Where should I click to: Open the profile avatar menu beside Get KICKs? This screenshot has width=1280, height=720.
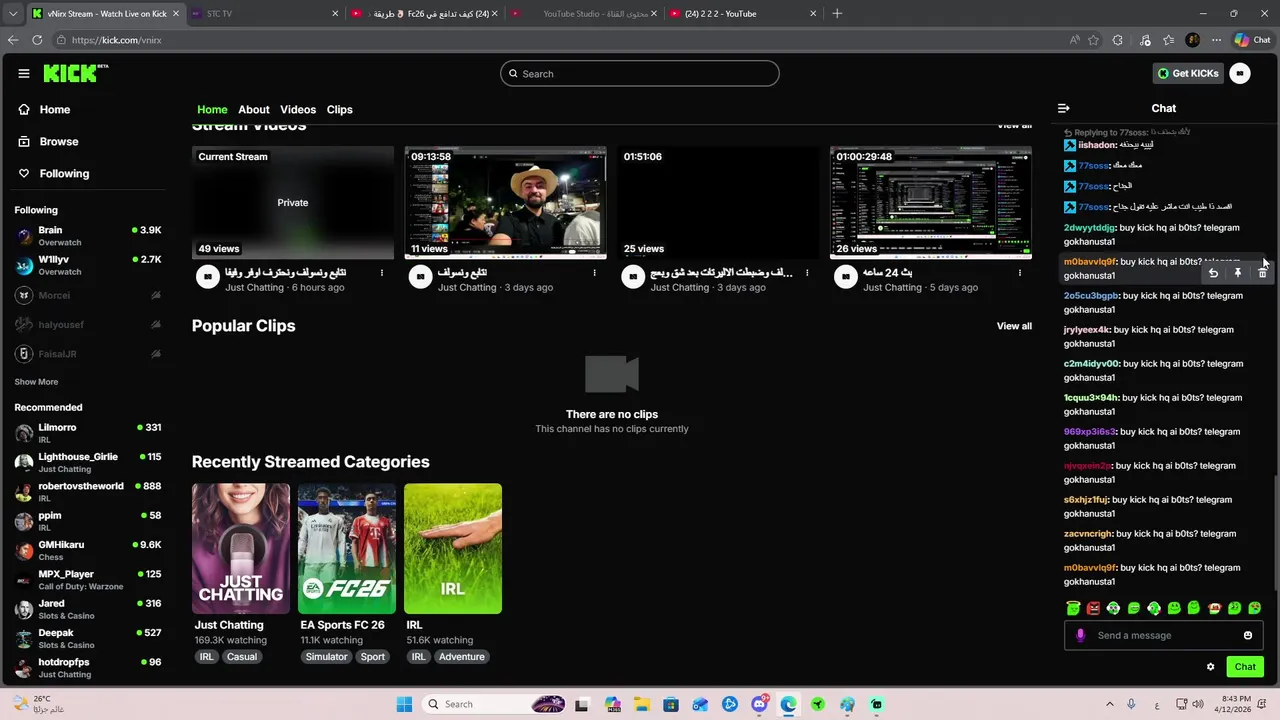pos(1240,73)
